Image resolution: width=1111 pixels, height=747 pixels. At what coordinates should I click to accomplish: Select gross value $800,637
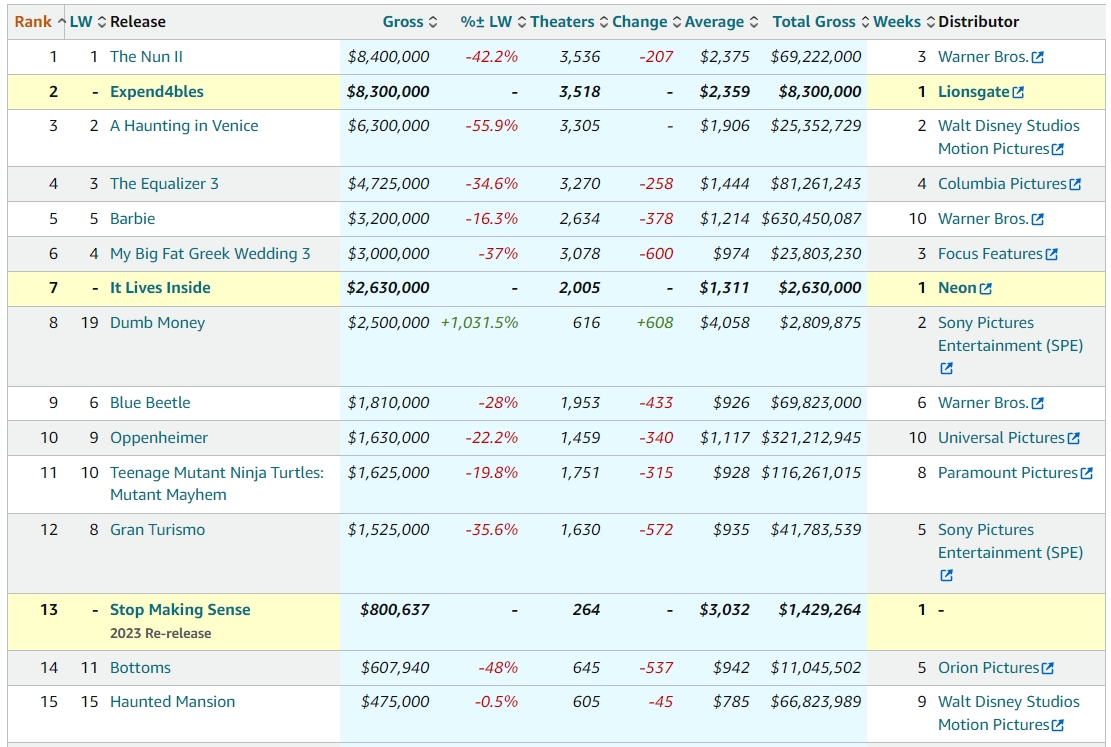(395, 610)
